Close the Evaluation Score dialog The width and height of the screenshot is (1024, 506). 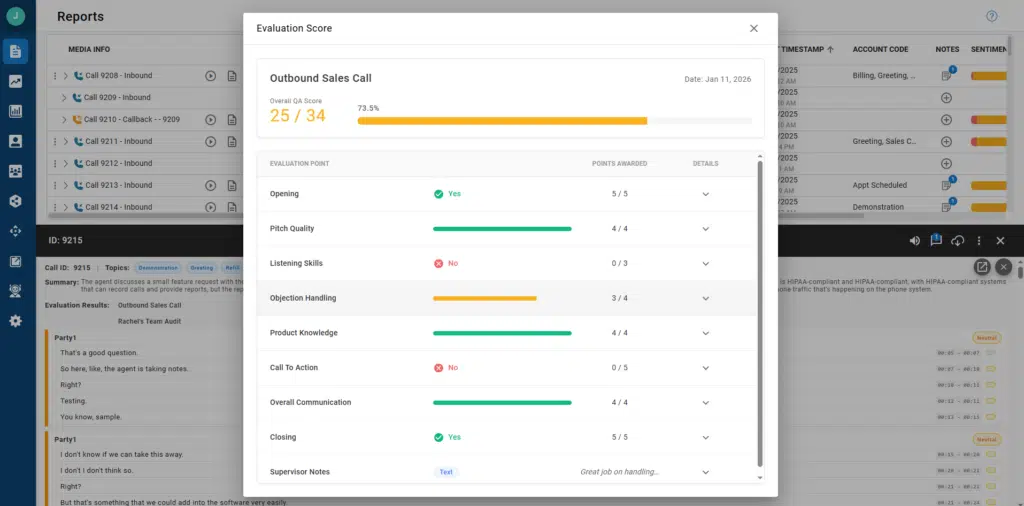pos(753,28)
